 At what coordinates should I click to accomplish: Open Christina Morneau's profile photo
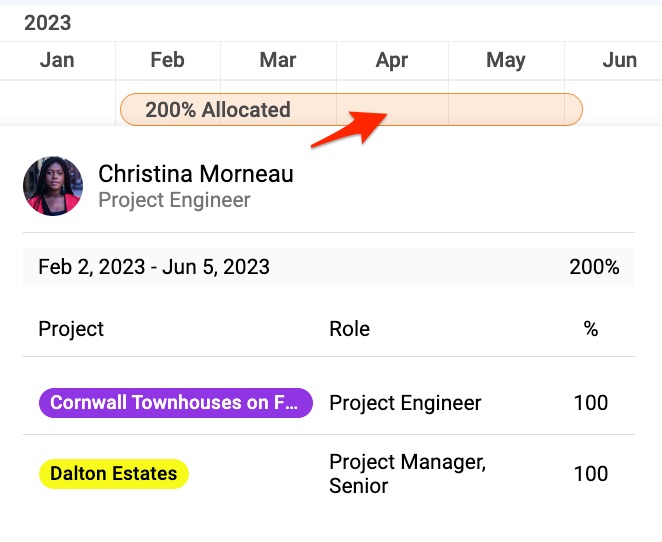pos(53,186)
